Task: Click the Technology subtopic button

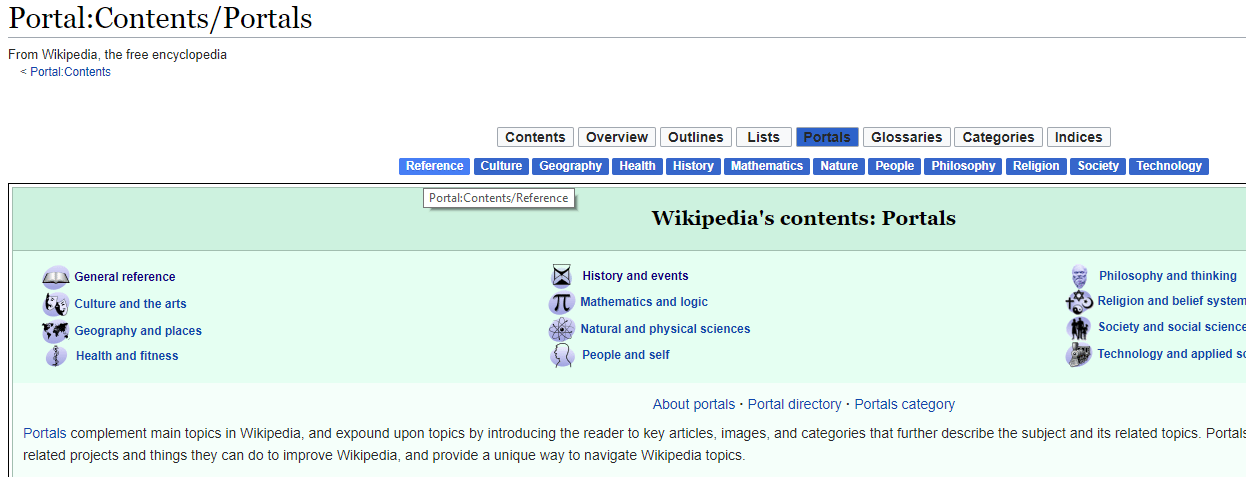Action: tap(1169, 166)
